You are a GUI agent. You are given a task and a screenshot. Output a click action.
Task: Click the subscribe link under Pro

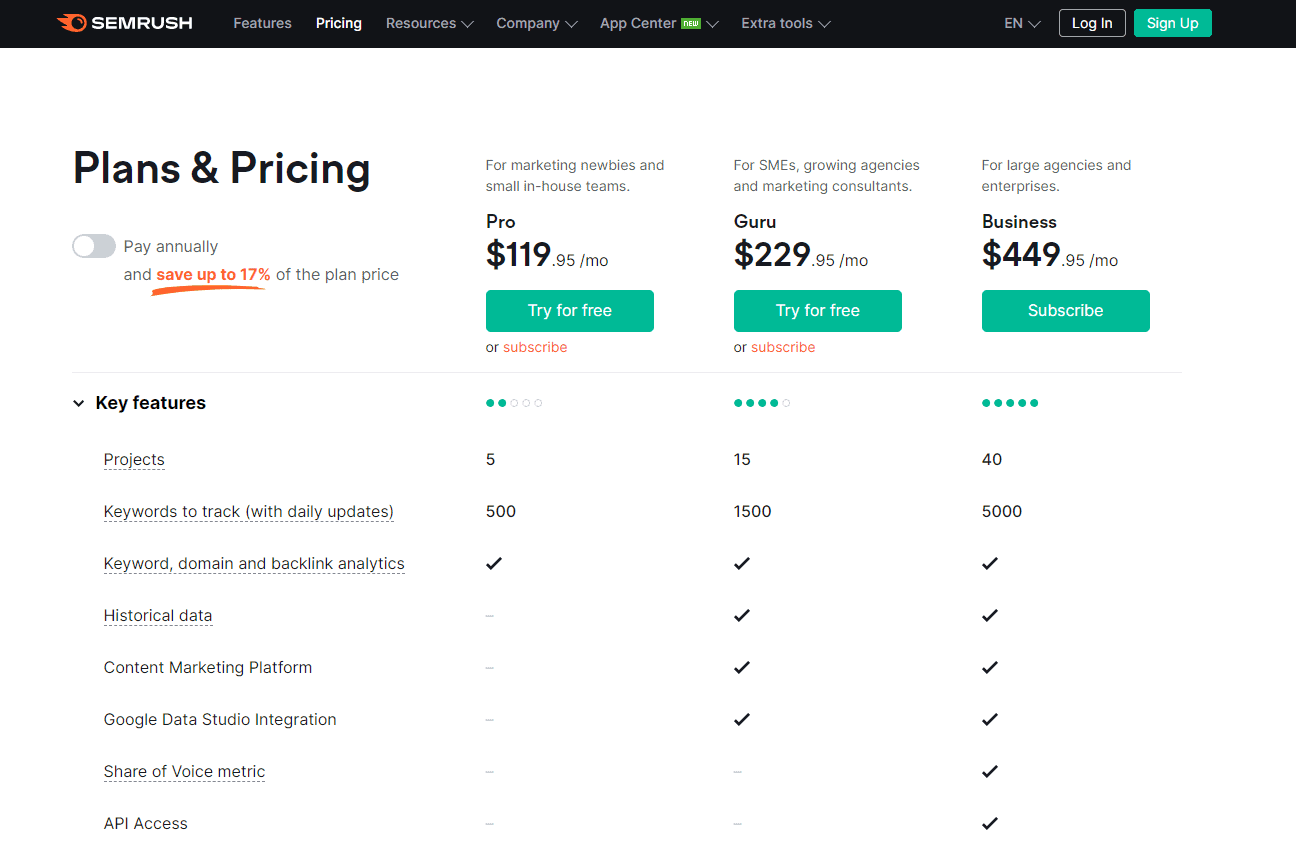pos(535,347)
